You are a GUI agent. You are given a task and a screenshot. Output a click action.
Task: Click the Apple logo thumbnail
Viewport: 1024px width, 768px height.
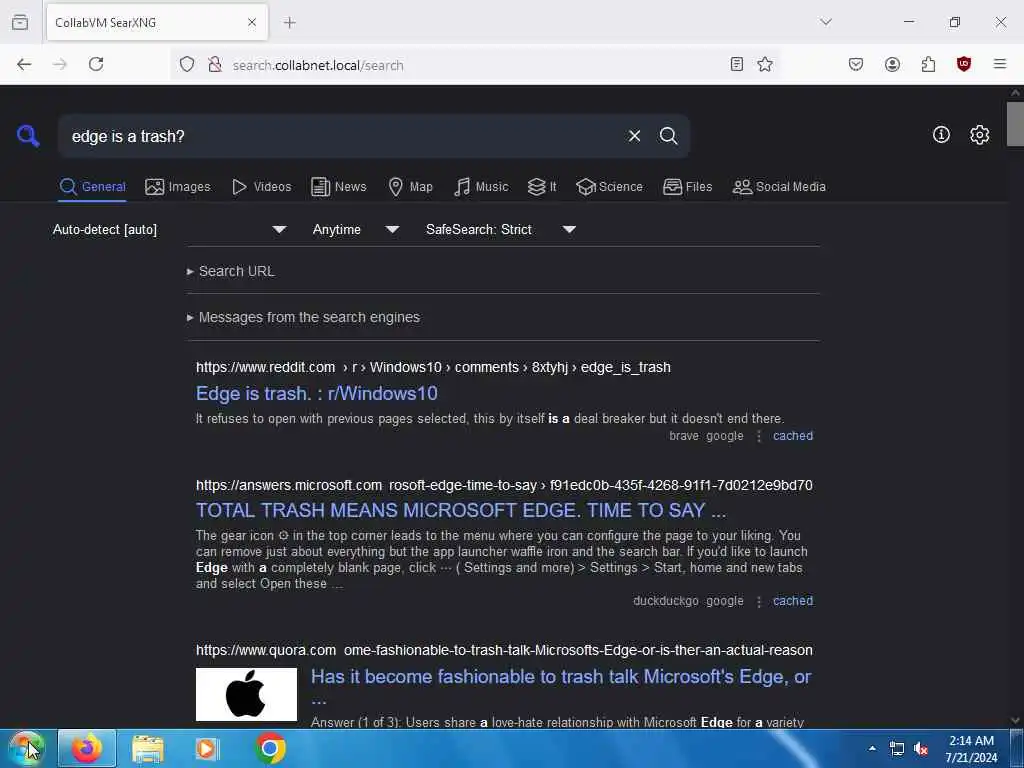tap(246, 694)
